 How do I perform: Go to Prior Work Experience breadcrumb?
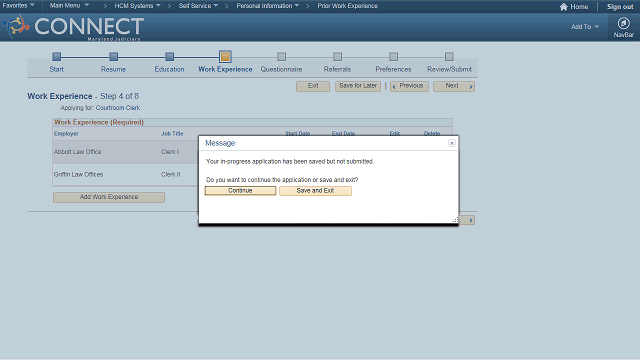point(347,6)
